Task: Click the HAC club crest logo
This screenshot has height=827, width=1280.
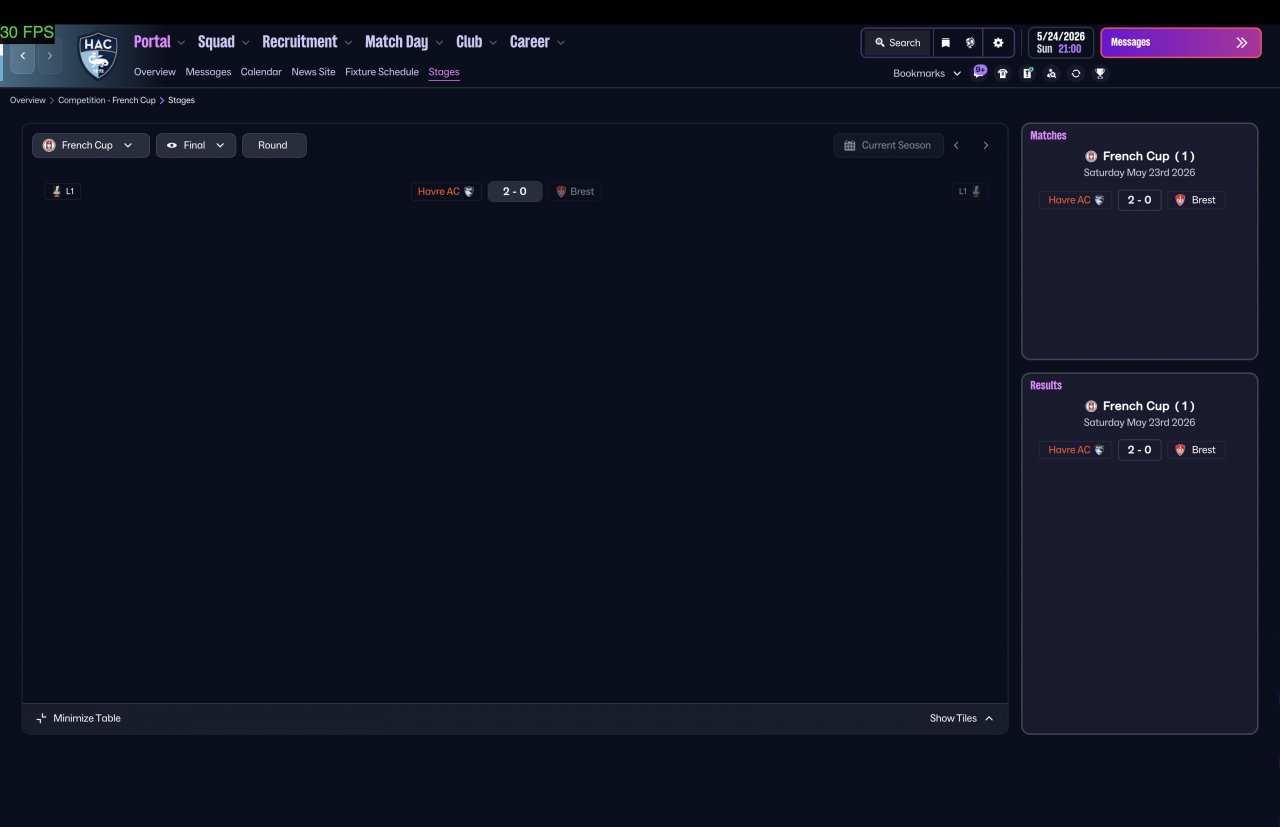Action: coord(98,55)
